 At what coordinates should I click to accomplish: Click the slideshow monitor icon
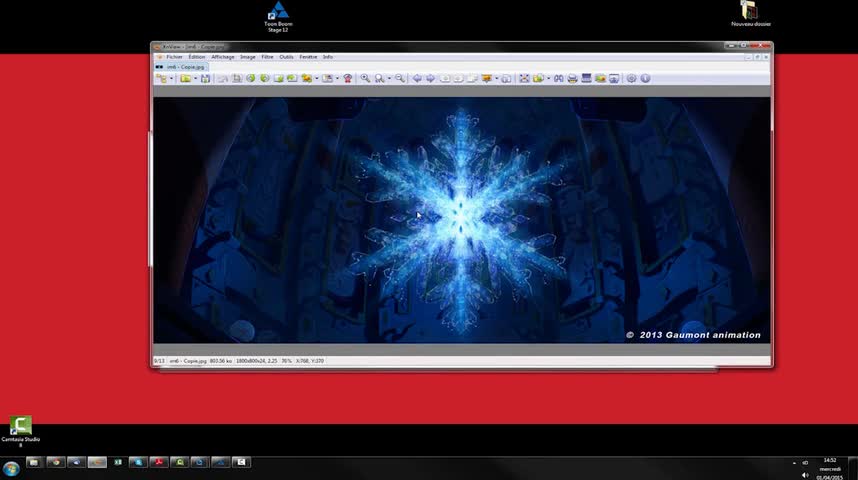(x=614, y=79)
